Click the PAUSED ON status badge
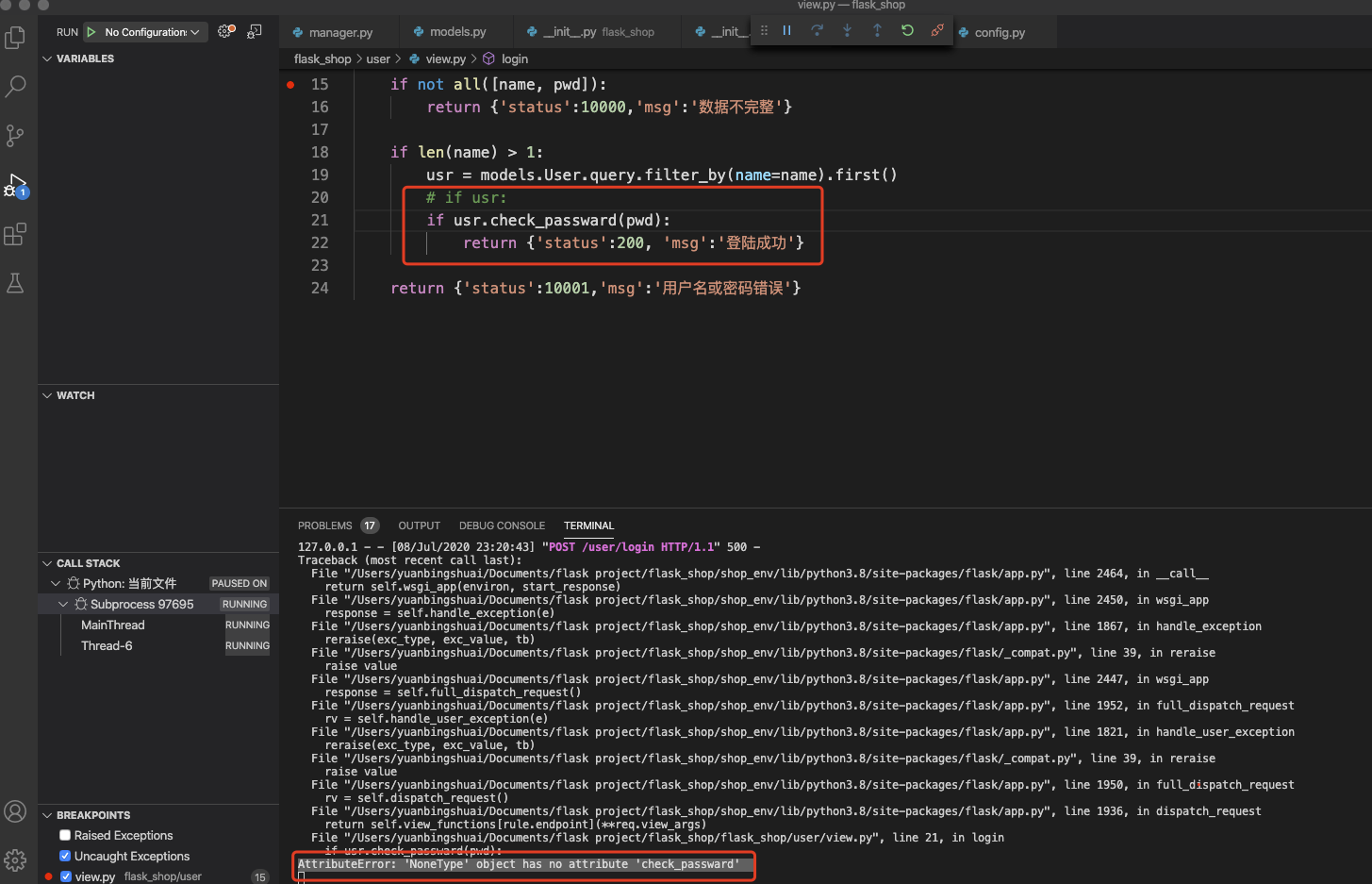Screen dimensions: 1372x884 (x=240, y=584)
